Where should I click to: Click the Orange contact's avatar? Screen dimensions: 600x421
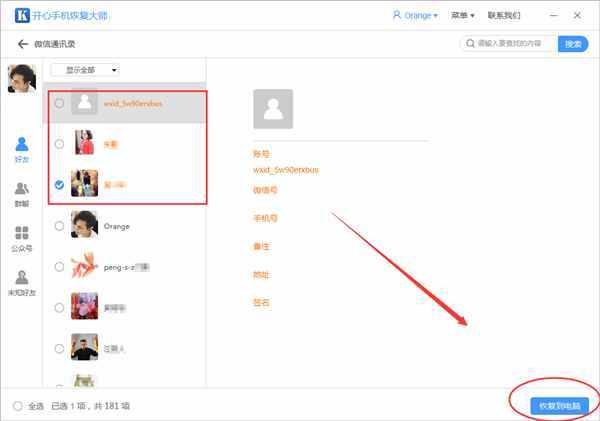coord(85,224)
